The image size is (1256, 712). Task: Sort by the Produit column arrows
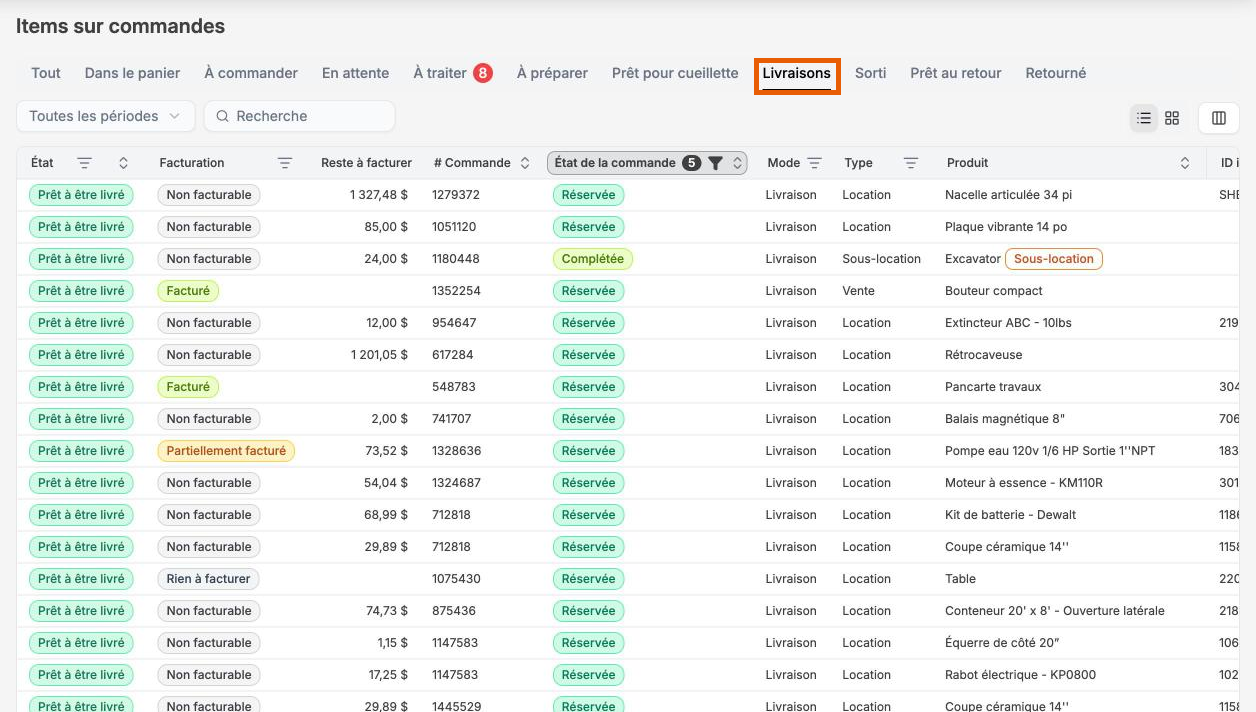pyautogui.click(x=1185, y=163)
